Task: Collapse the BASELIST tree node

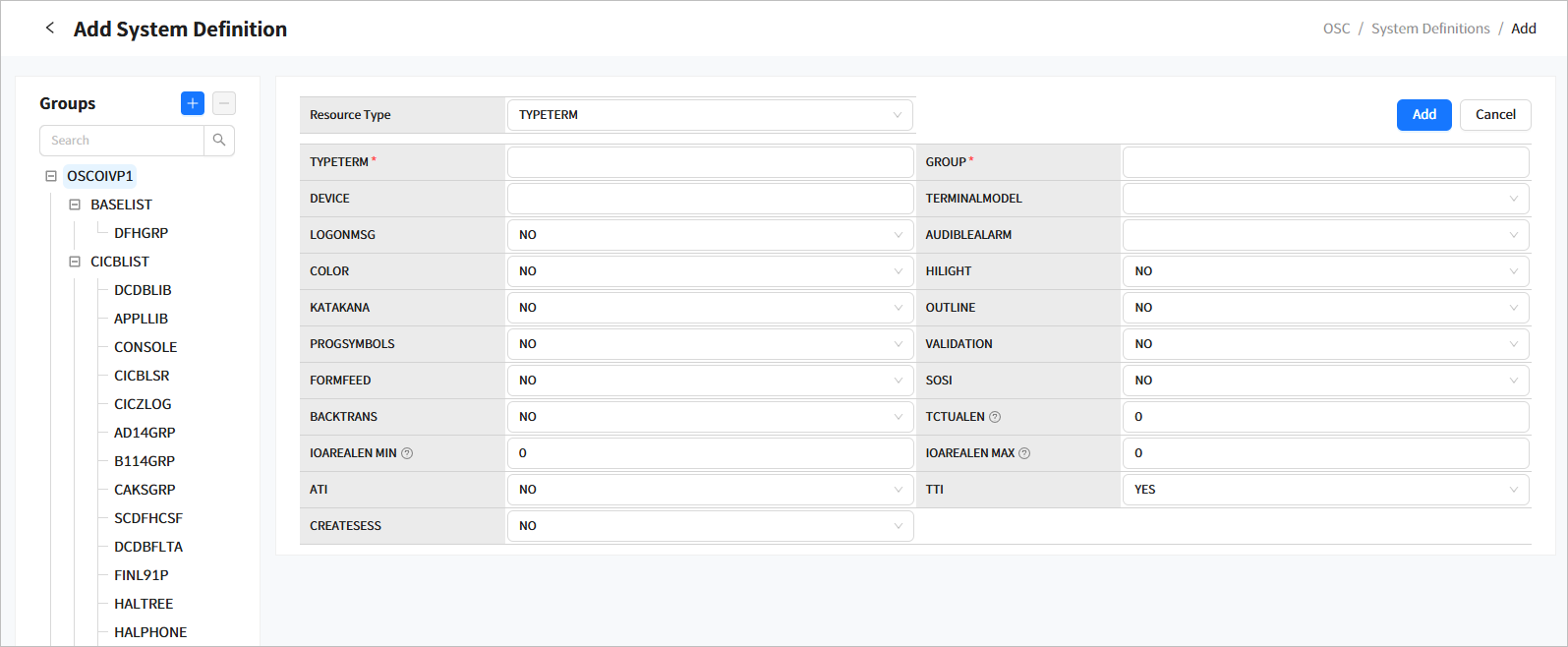Action: 75,205
